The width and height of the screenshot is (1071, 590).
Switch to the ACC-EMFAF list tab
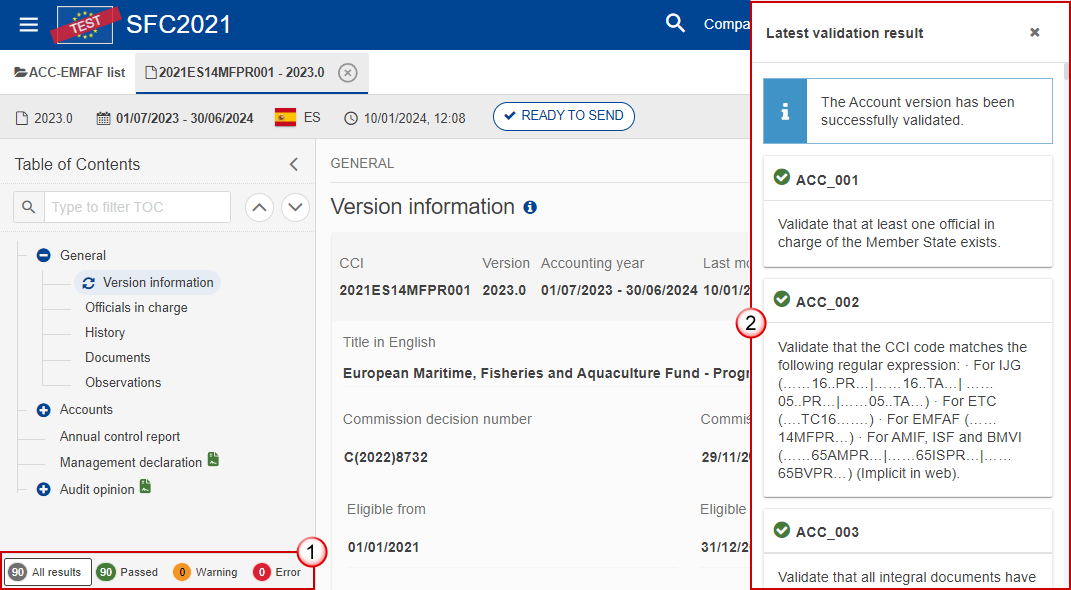(69, 72)
